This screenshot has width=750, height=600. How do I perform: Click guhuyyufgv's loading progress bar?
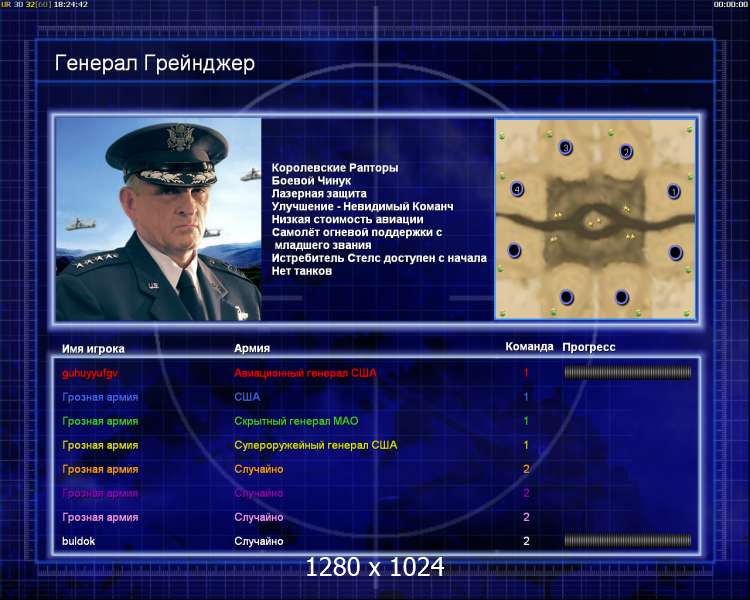click(628, 372)
